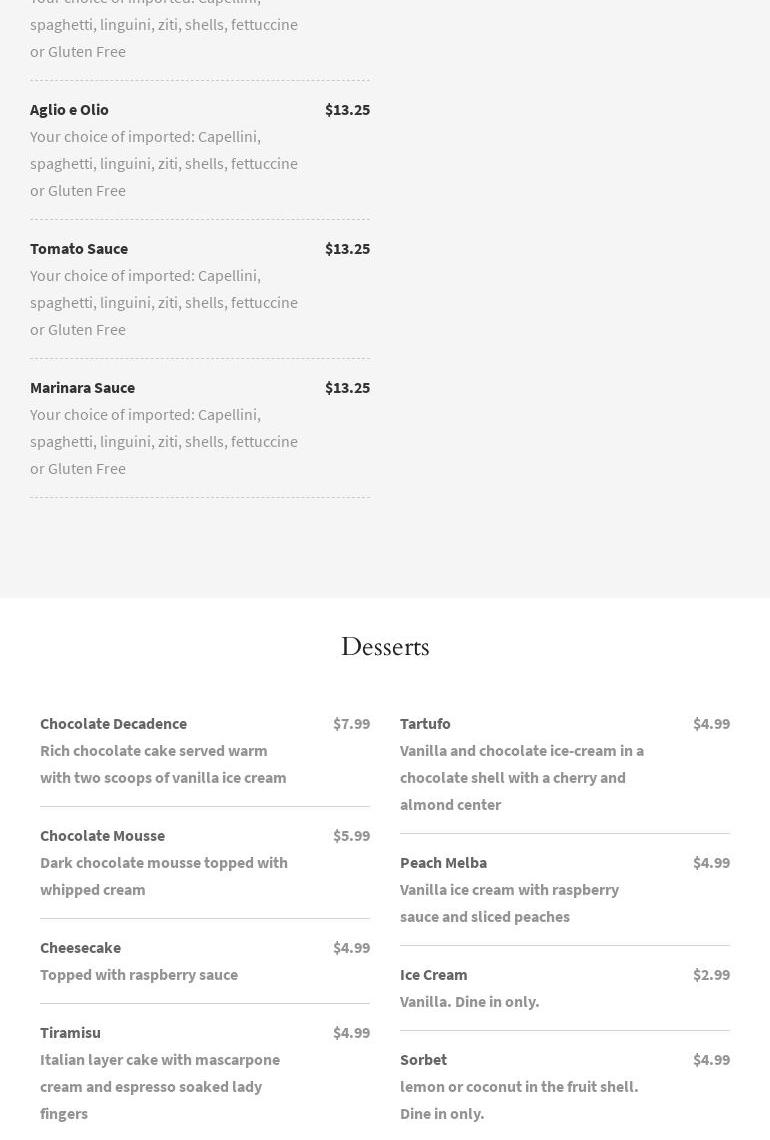Click the Tiramisu description about mascarpone cream
The image size is (770, 1140).
(x=160, y=1086)
